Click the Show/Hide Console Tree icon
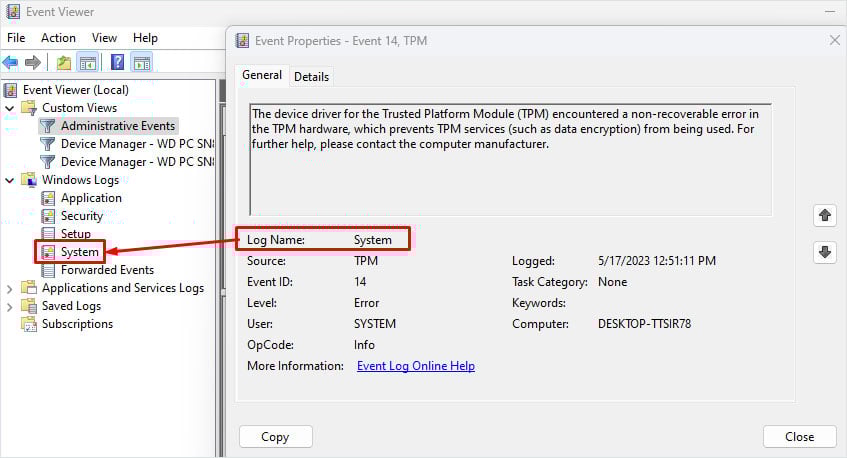This screenshot has height=458, width=847. 87,63
